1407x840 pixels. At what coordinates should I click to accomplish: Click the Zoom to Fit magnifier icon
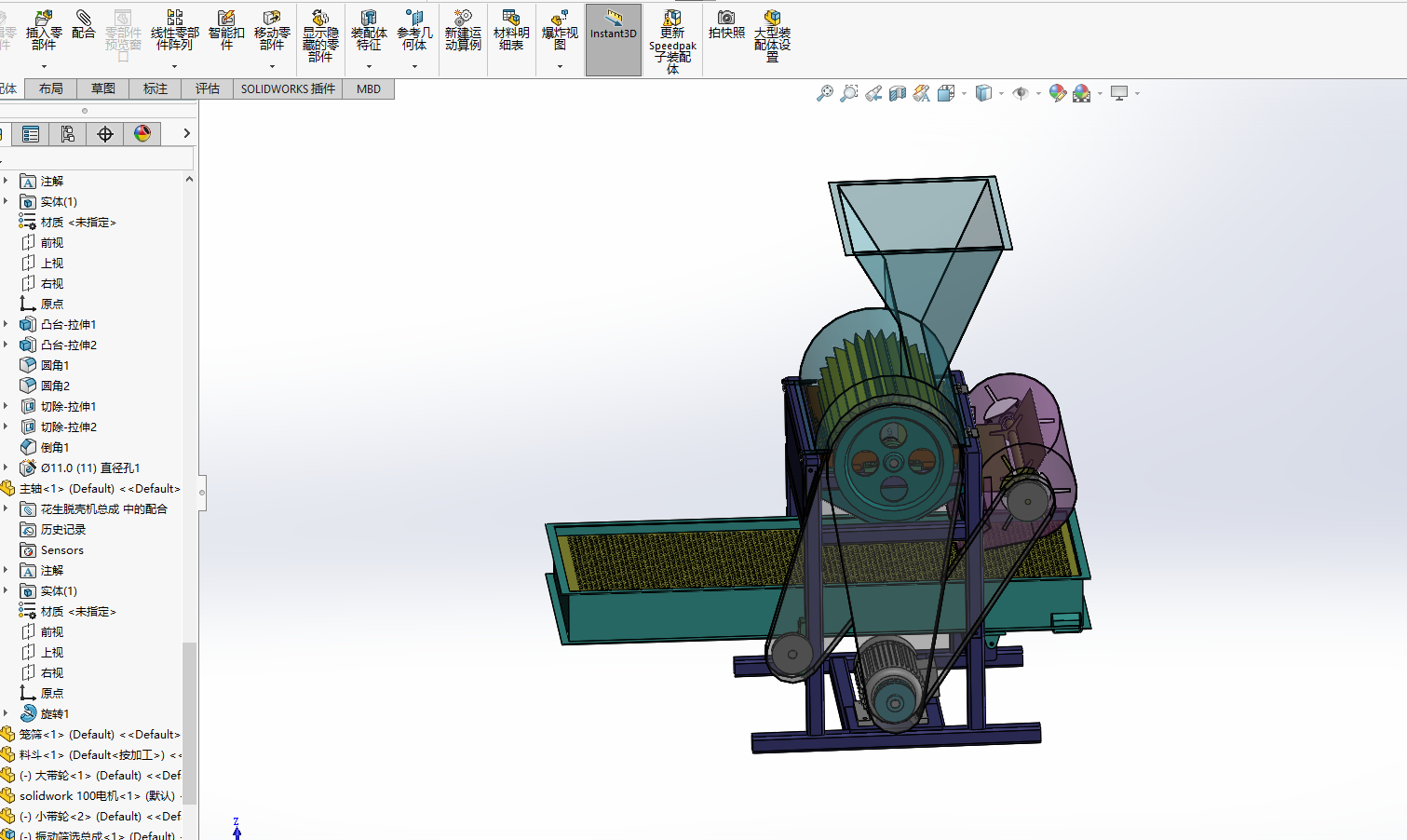click(x=825, y=93)
